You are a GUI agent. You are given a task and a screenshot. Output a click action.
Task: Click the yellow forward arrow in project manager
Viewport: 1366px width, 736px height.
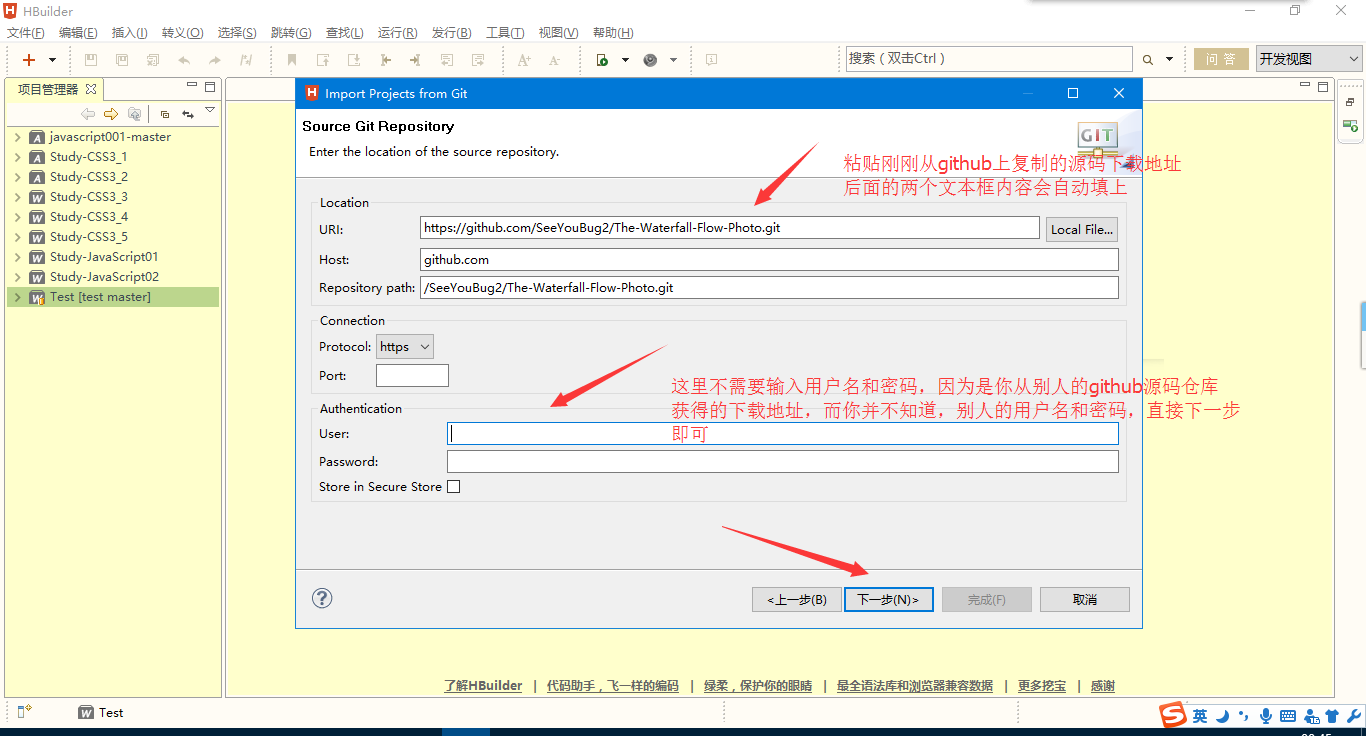click(111, 114)
